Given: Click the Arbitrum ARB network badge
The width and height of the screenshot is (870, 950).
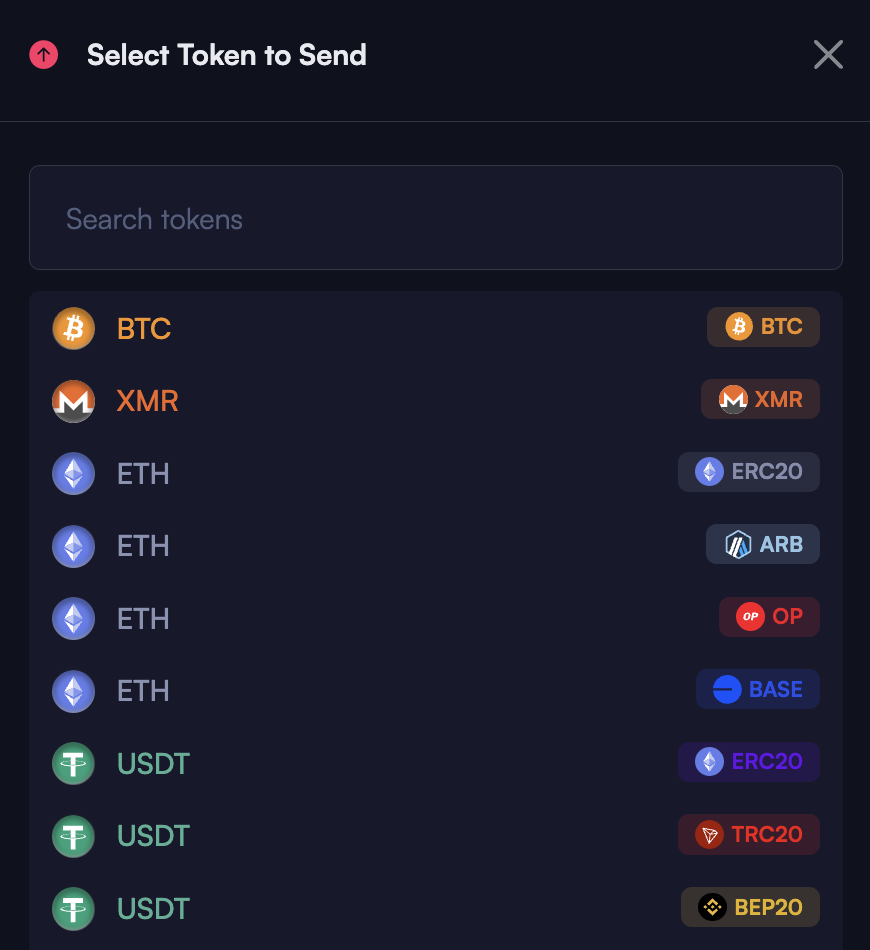Looking at the screenshot, I should pyautogui.click(x=762, y=544).
